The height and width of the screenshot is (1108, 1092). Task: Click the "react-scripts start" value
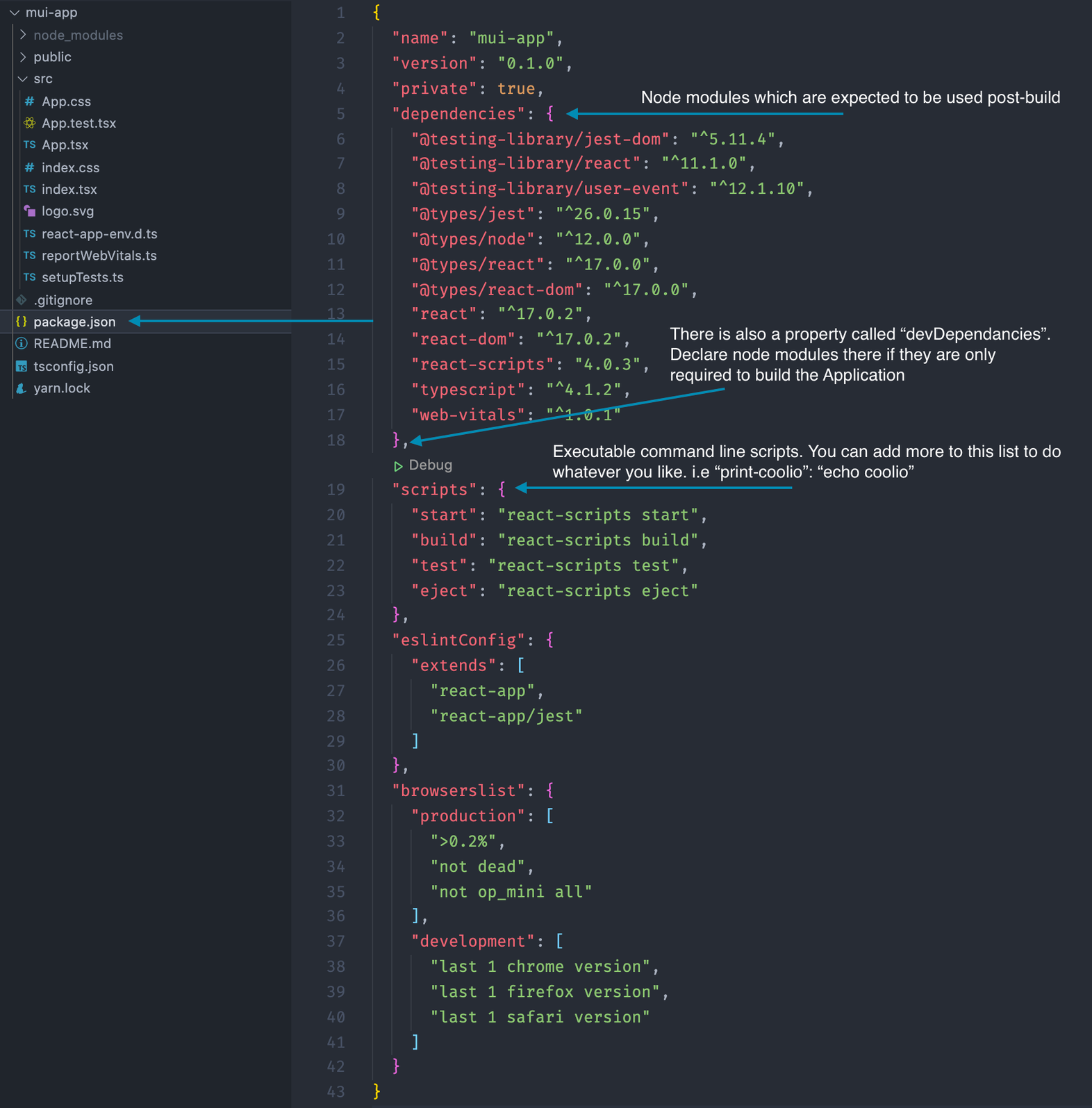tap(598, 515)
